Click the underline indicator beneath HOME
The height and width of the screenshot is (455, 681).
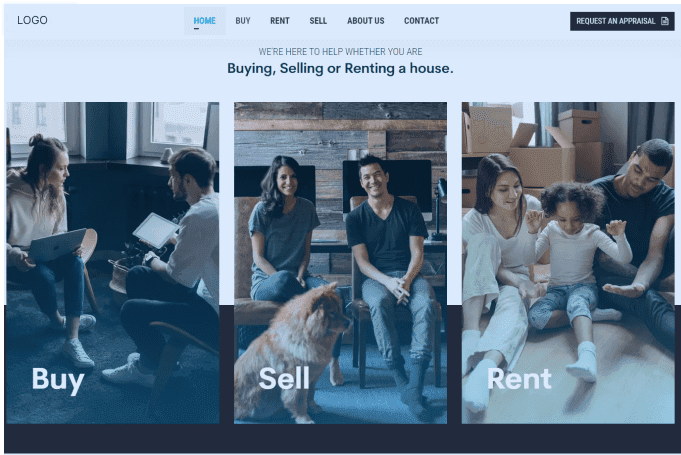tap(196, 29)
